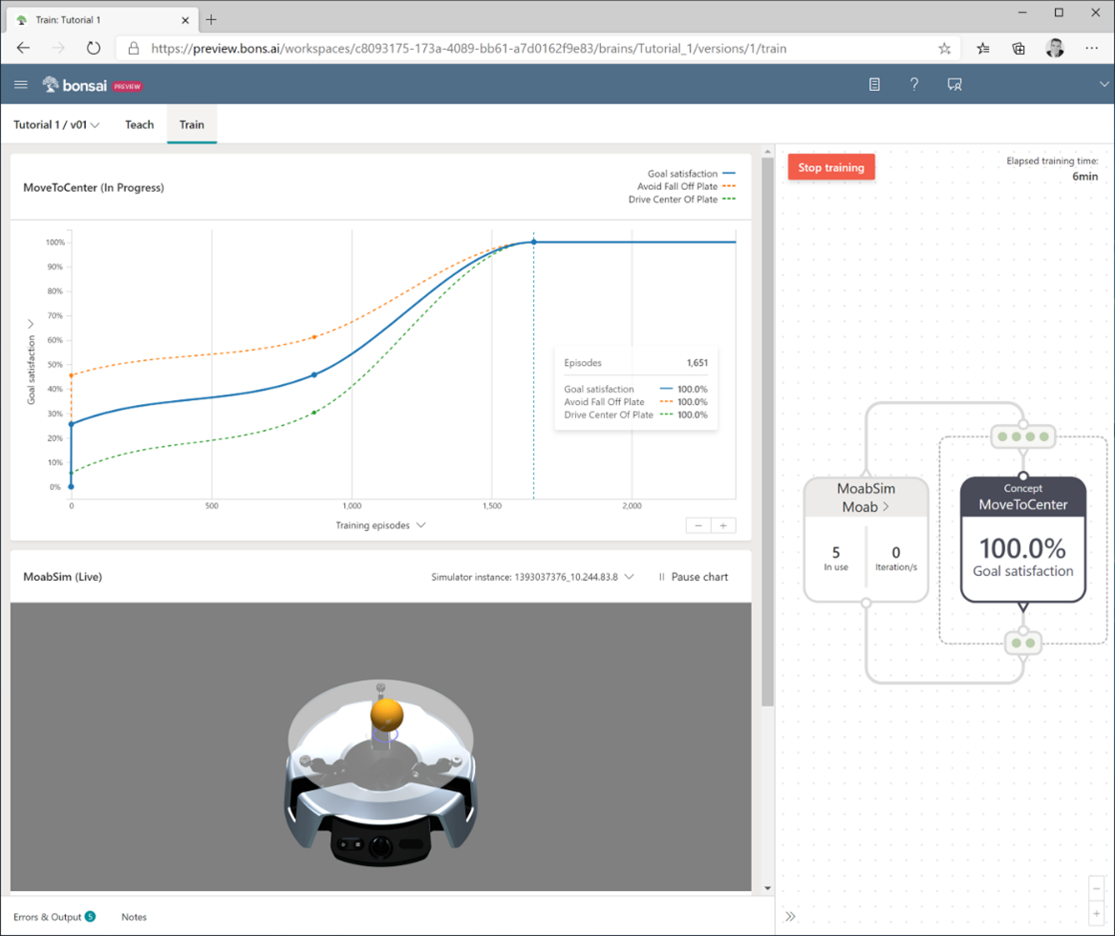Expand the header chevron at far right
1115x936 pixels.
point(1104,85)
